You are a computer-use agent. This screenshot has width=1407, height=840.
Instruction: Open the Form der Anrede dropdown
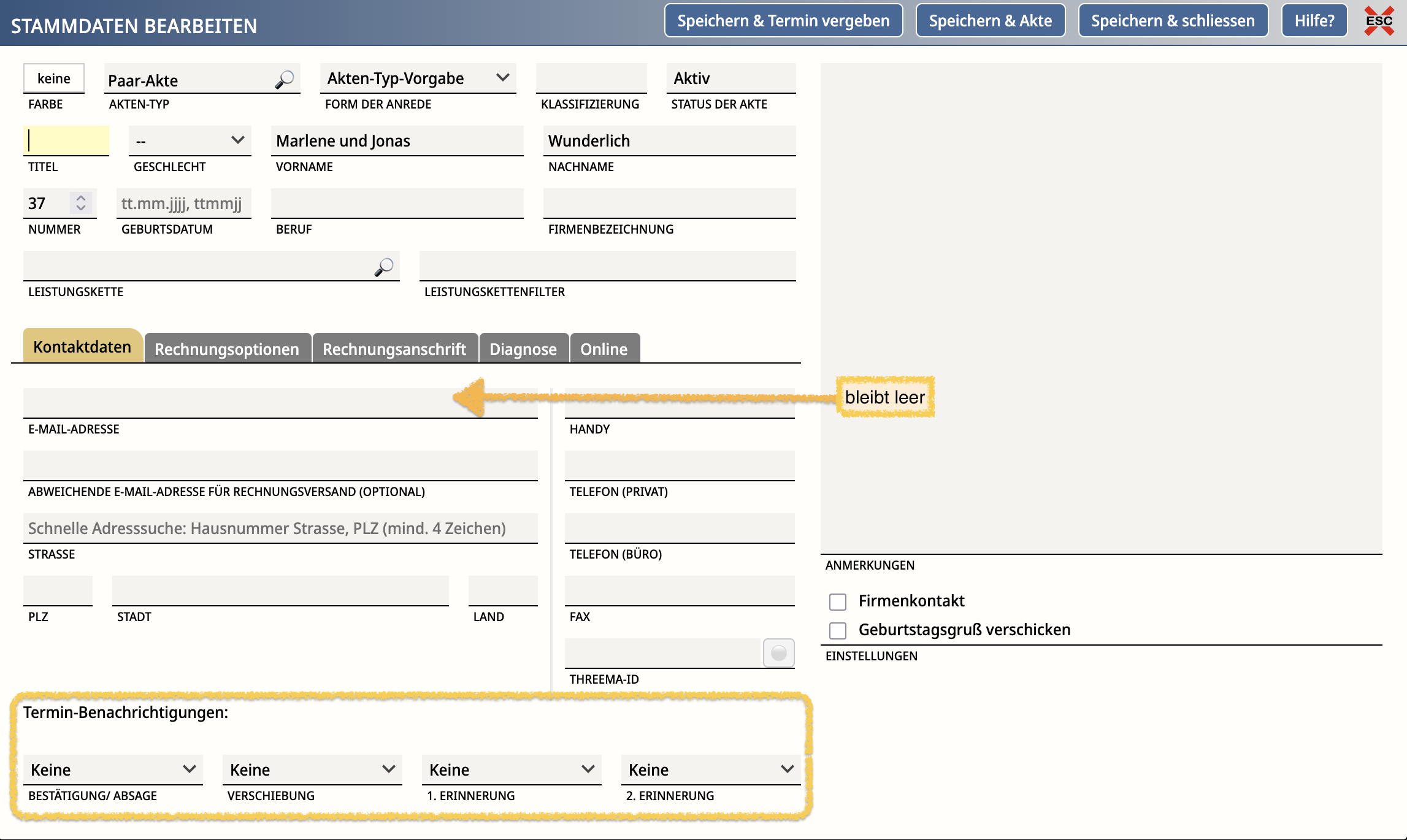coord(418,78)
